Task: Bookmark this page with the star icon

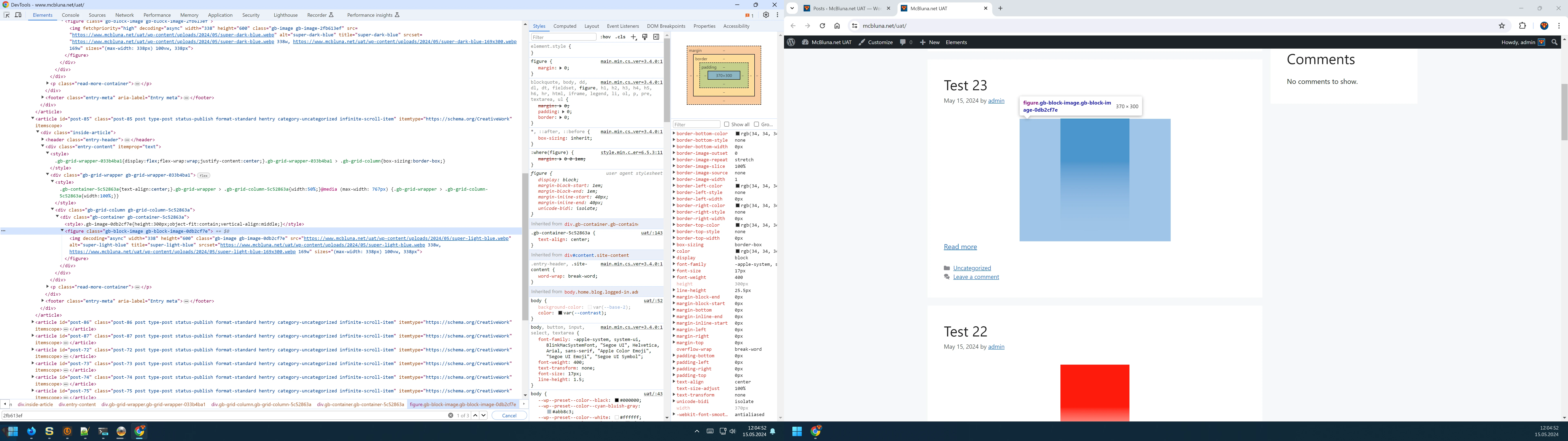Action: coord(1502,26)
